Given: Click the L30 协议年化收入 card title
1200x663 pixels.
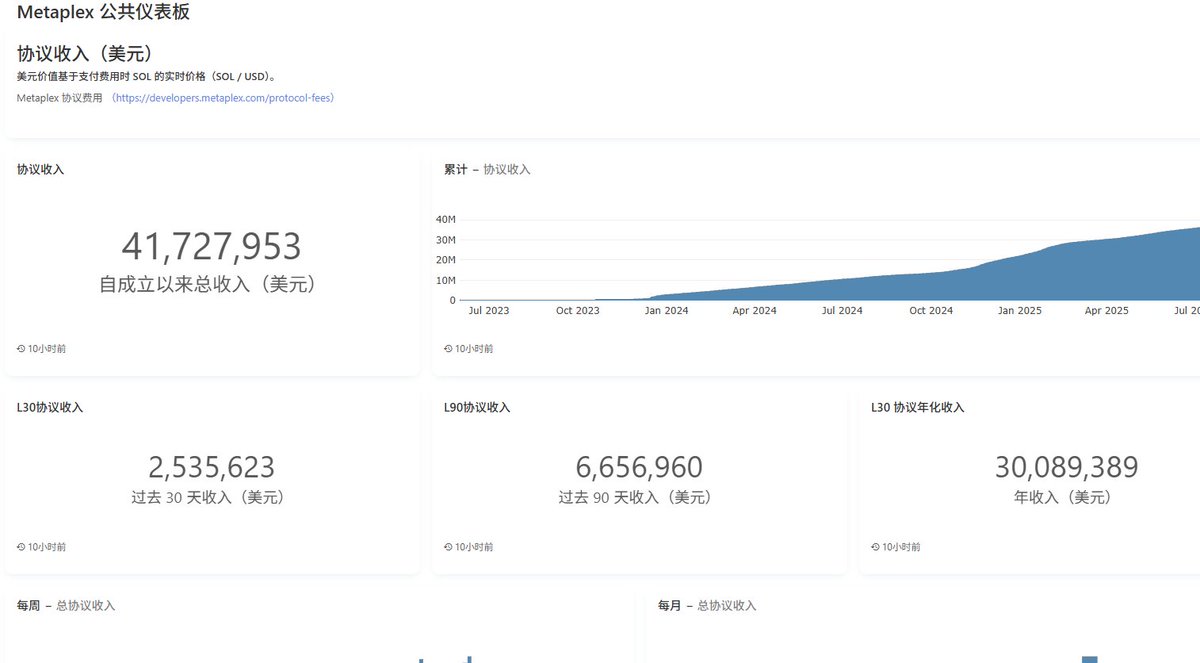Looking at the screenshot, I should pos(918,408).
